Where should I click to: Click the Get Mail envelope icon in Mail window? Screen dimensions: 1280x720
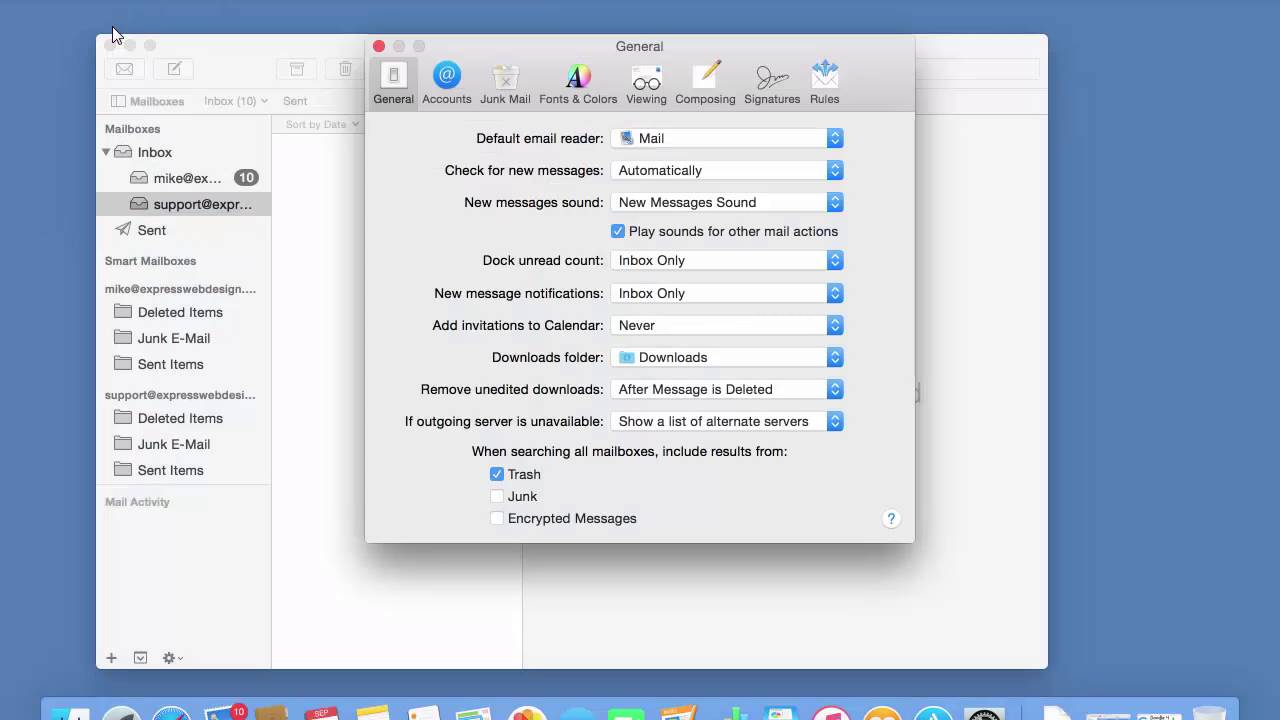tap(124, 69)
